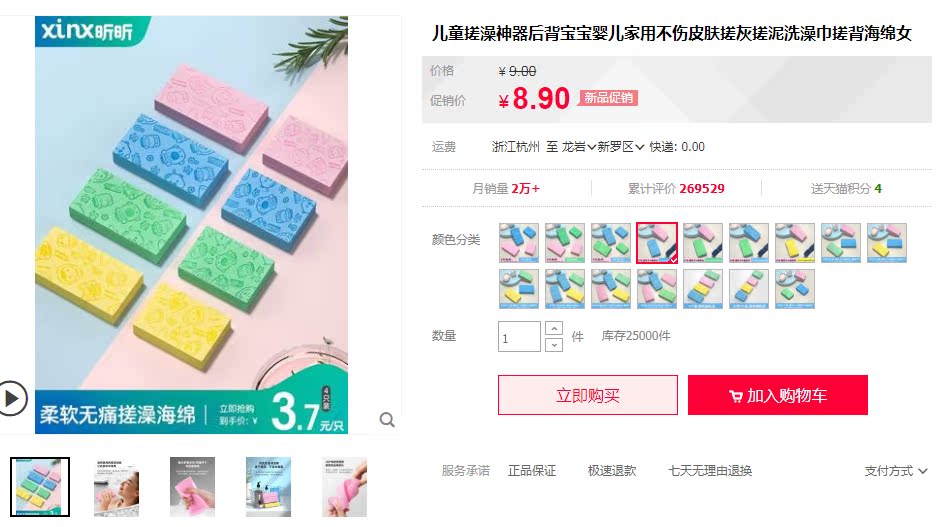The width and height of the screenshot is (946, 527).
Task: Click 加入购物车 add to cart button
Action: coord(778,395)
